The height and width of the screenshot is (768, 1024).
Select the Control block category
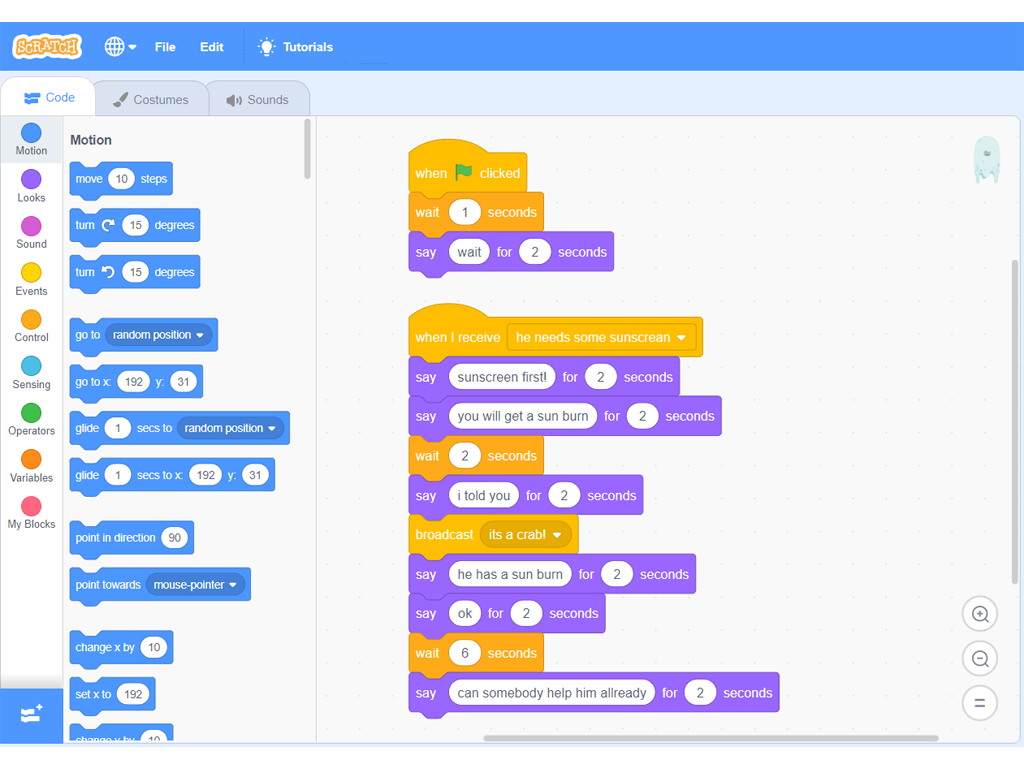click(31, 325)
